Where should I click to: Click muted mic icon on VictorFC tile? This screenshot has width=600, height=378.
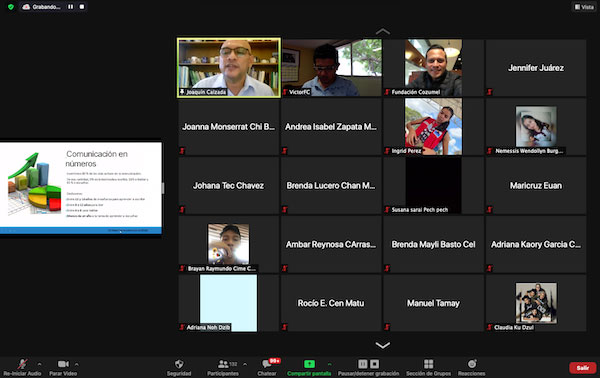click(x=285, y=92)
